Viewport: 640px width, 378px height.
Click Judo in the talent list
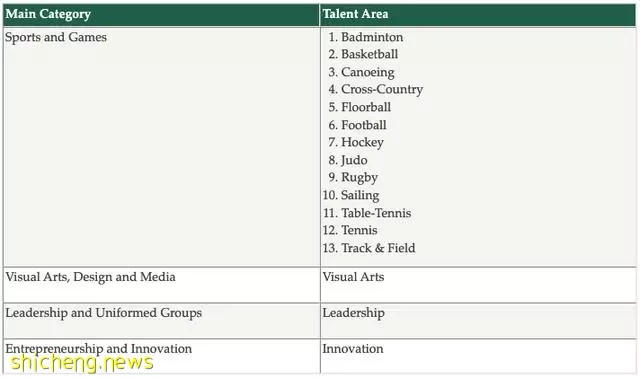point(354,160)
